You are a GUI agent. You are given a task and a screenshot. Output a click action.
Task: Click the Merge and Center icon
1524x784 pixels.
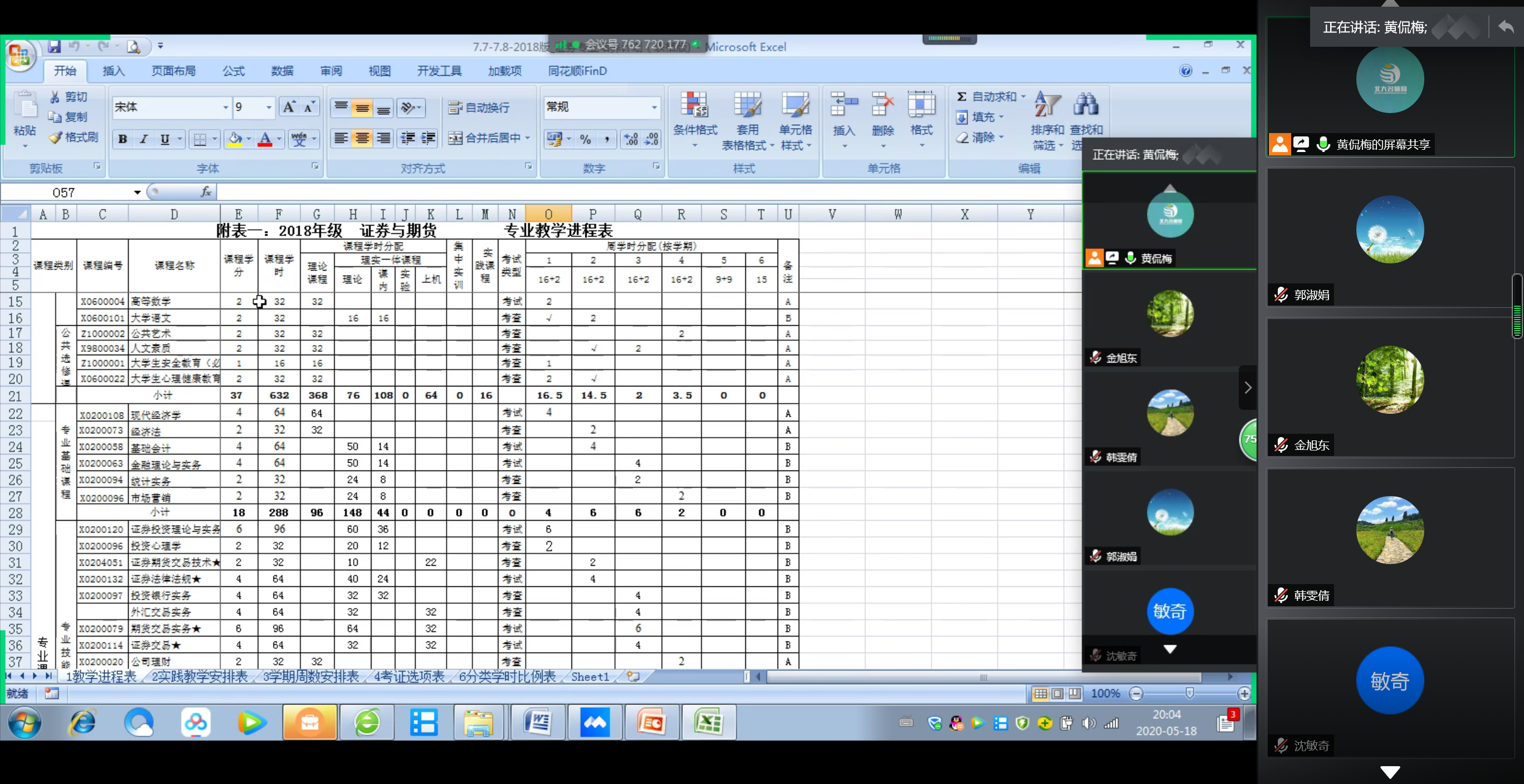pos(455,138)
